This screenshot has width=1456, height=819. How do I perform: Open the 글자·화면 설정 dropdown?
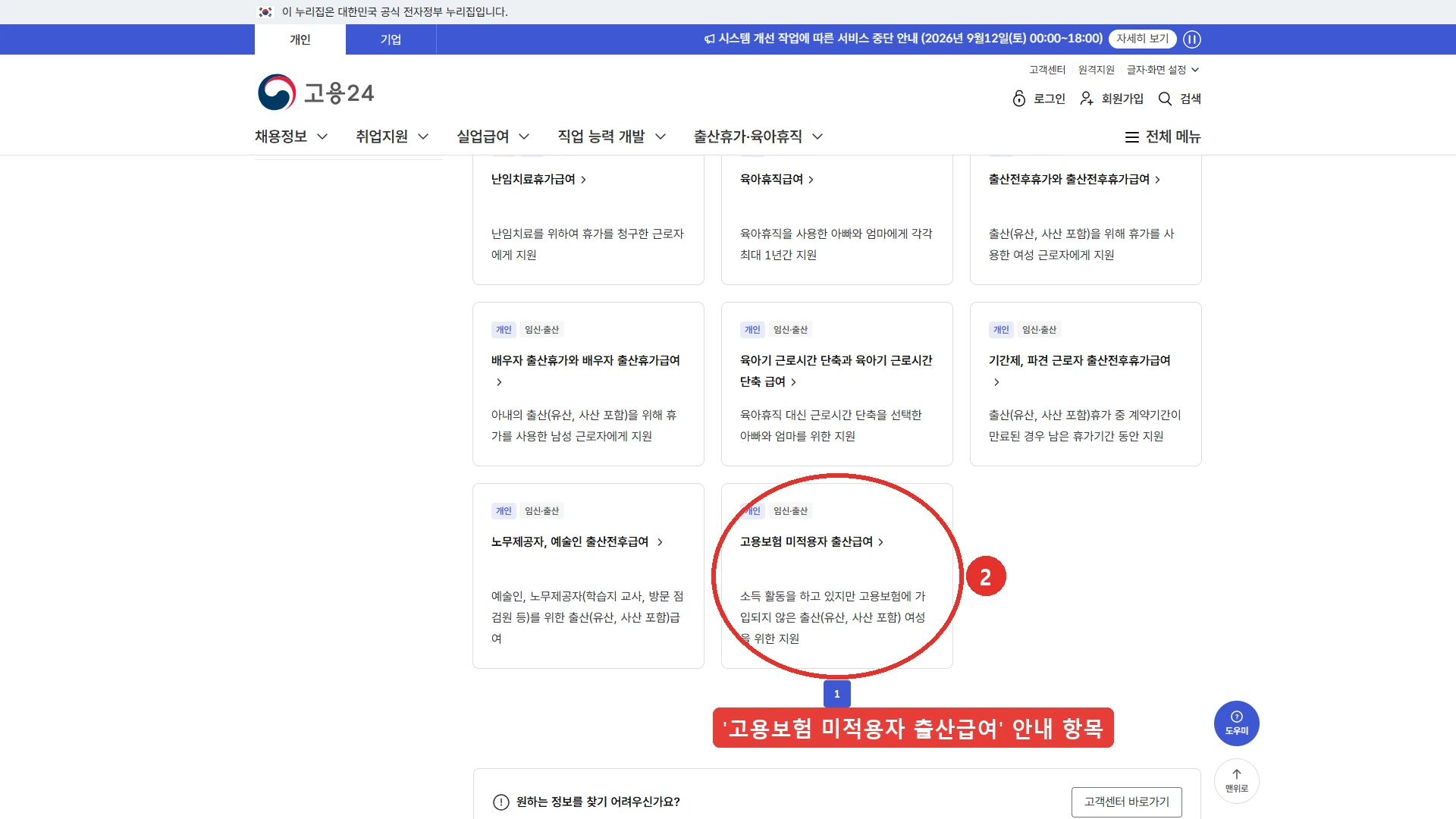1163,70
